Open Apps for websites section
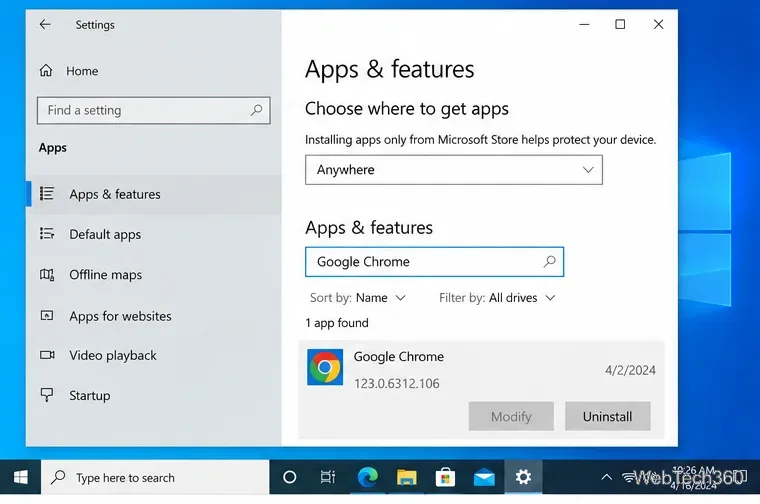Image resolution: width=760 pixels, height=504 pixels. (x=154, y=316)
